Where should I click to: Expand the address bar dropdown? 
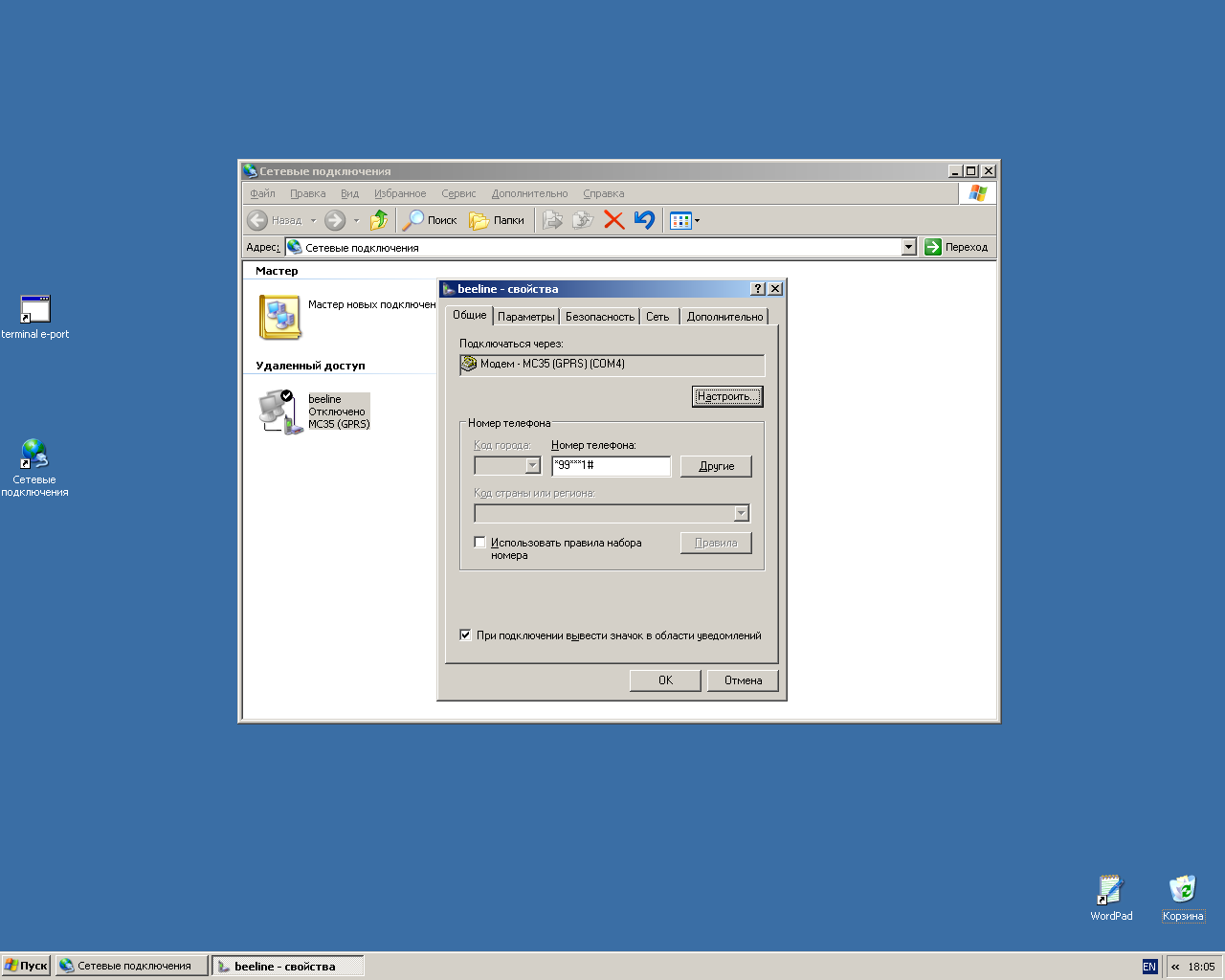909,247
